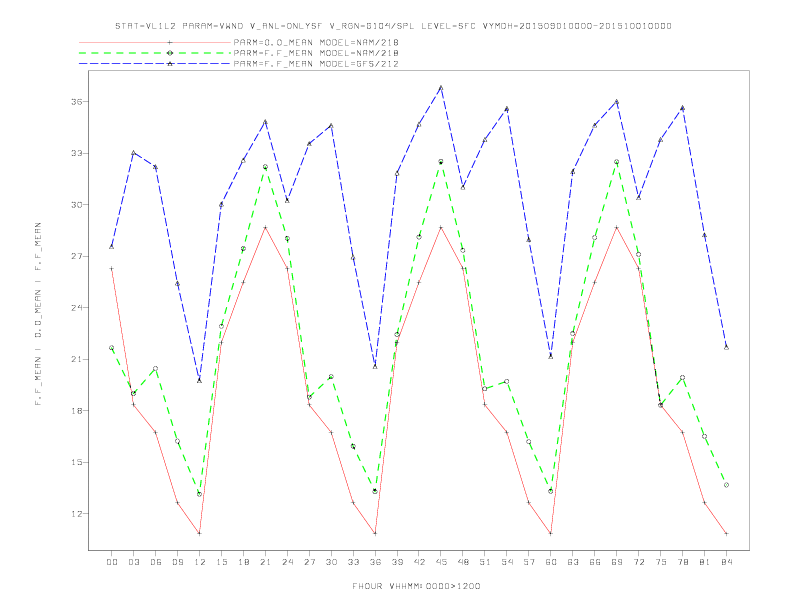Click forecast hour 48 on x-axis
Image resolution: width=792 pixels, height=612 pixels.
point(463,562)
